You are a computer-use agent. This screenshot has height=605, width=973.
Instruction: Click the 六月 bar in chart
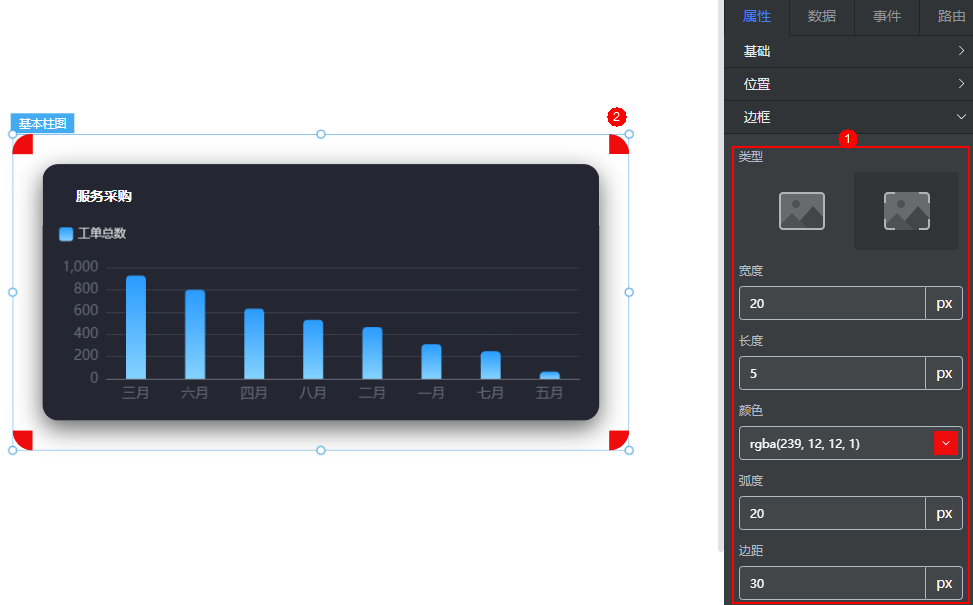pos(195,334)
